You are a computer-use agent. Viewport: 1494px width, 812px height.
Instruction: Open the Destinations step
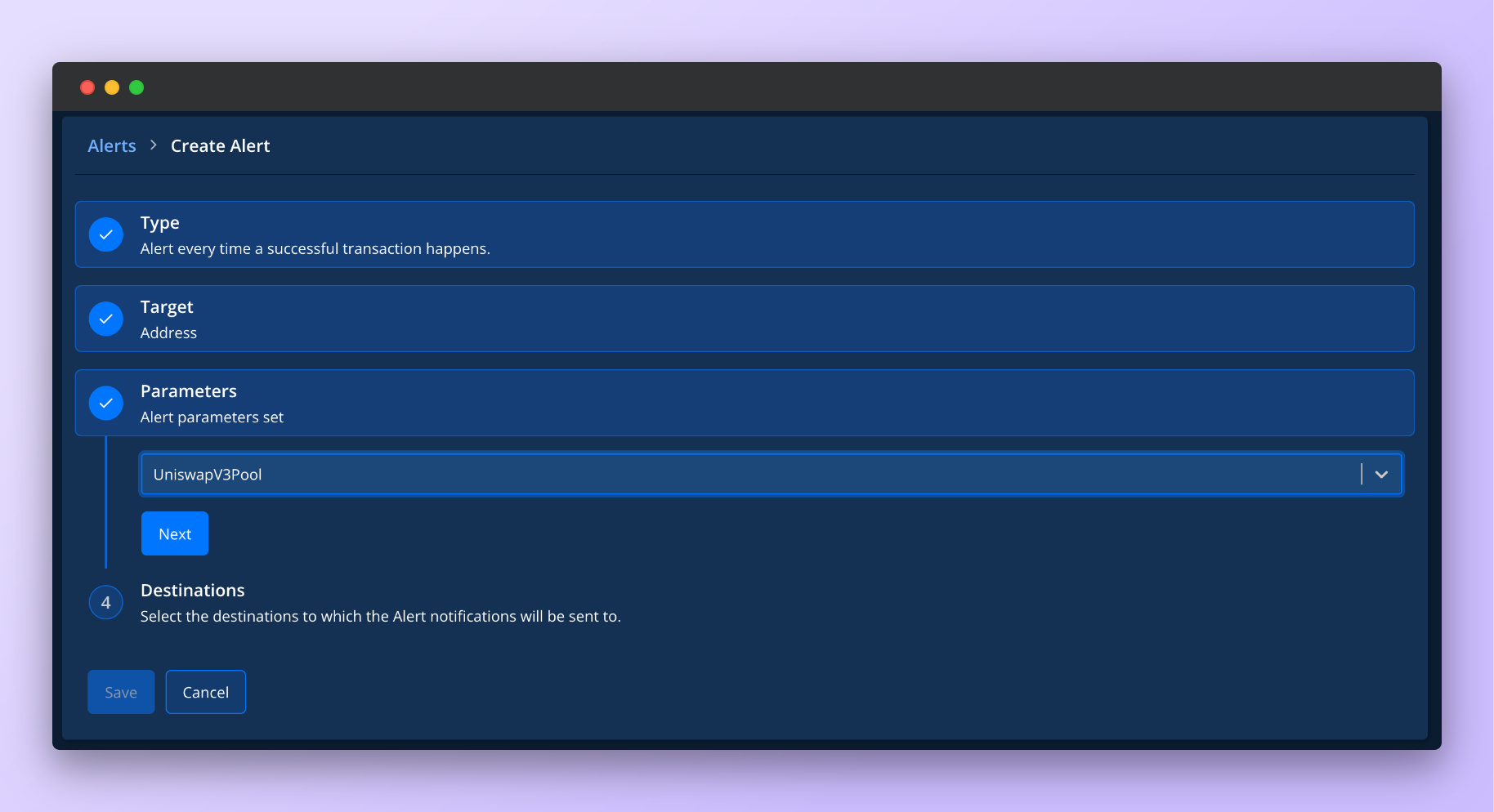[192, 591]
